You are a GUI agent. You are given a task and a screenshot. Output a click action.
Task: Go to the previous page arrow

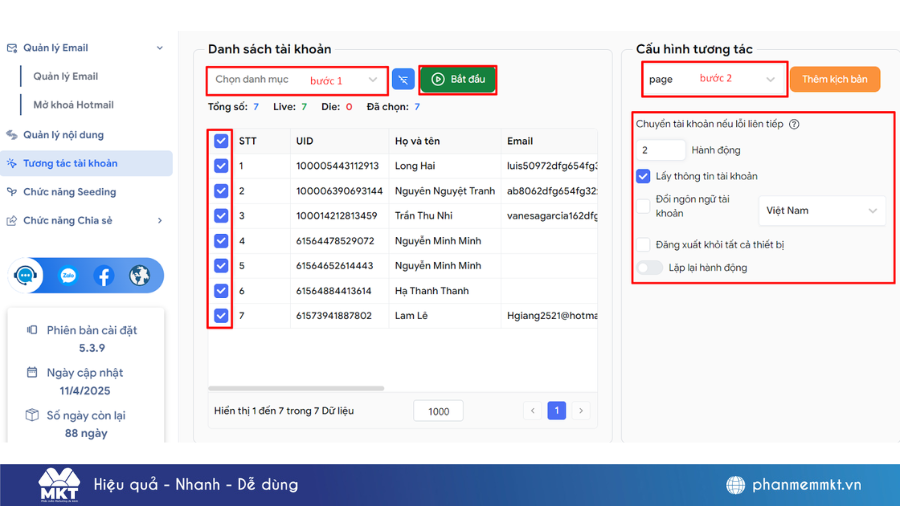(533, 411)
